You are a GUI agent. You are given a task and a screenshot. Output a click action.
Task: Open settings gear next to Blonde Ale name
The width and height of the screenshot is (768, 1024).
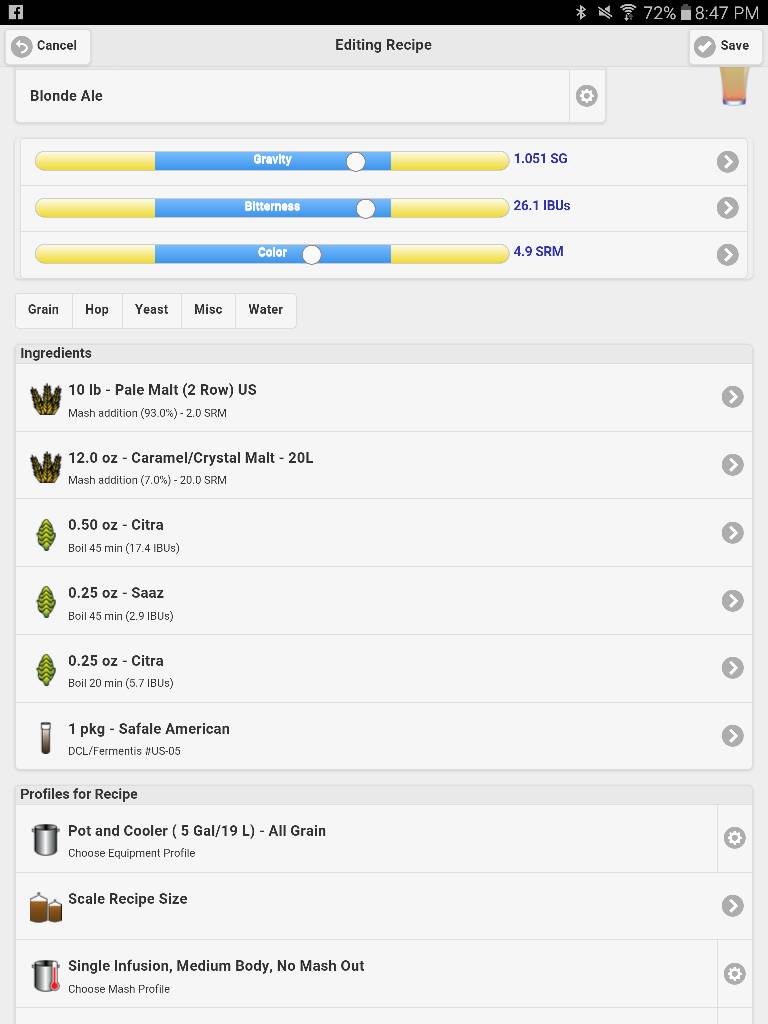(x=586, y=96)
